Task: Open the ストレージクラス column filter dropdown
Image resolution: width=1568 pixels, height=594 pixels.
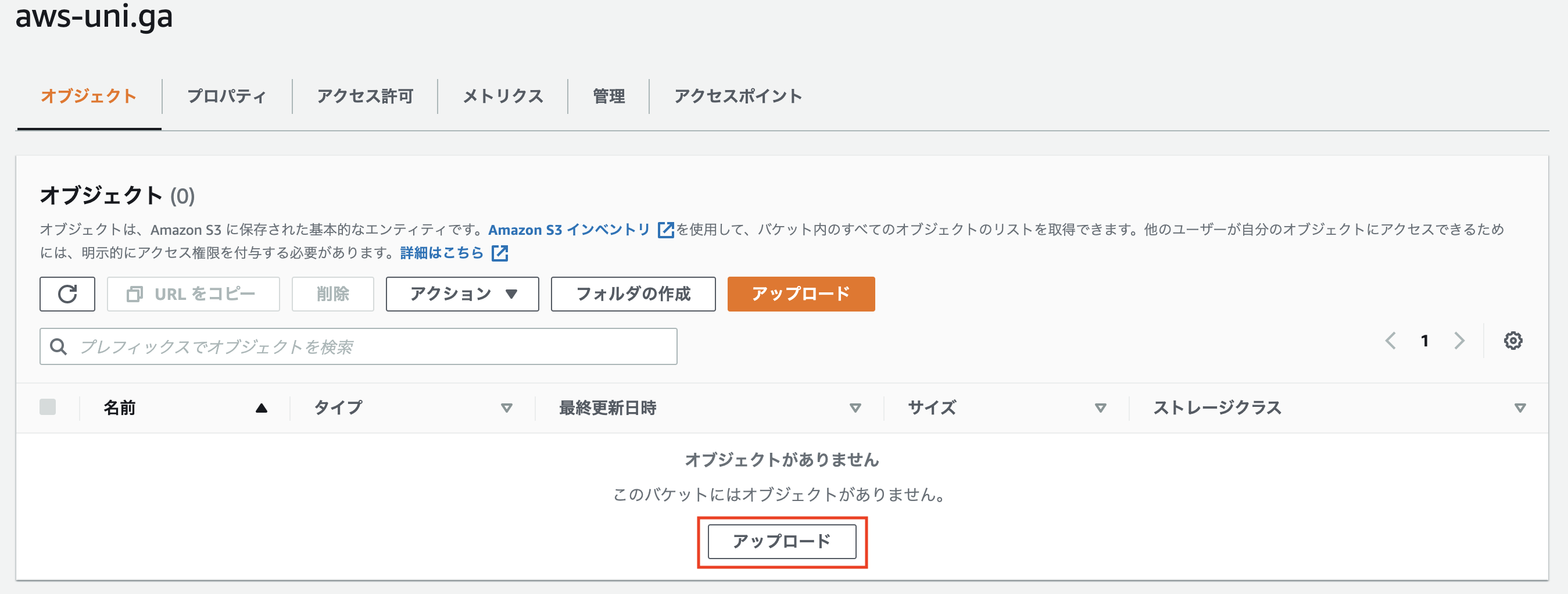Action: point(1522,409)
